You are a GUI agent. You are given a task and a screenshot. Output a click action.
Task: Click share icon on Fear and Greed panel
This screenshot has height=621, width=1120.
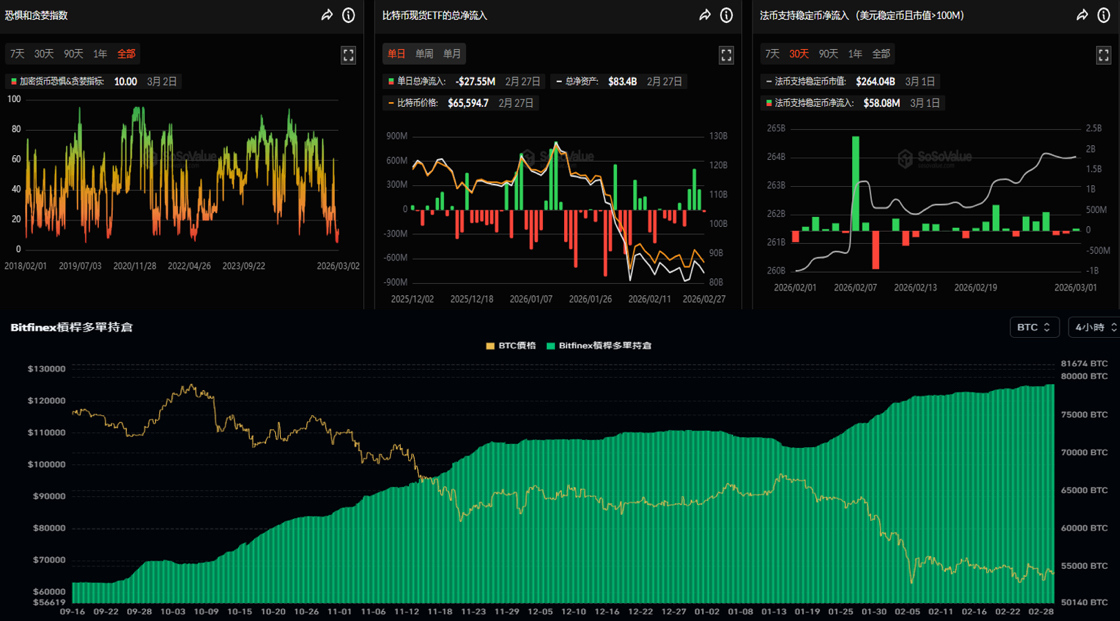point(327,15)
